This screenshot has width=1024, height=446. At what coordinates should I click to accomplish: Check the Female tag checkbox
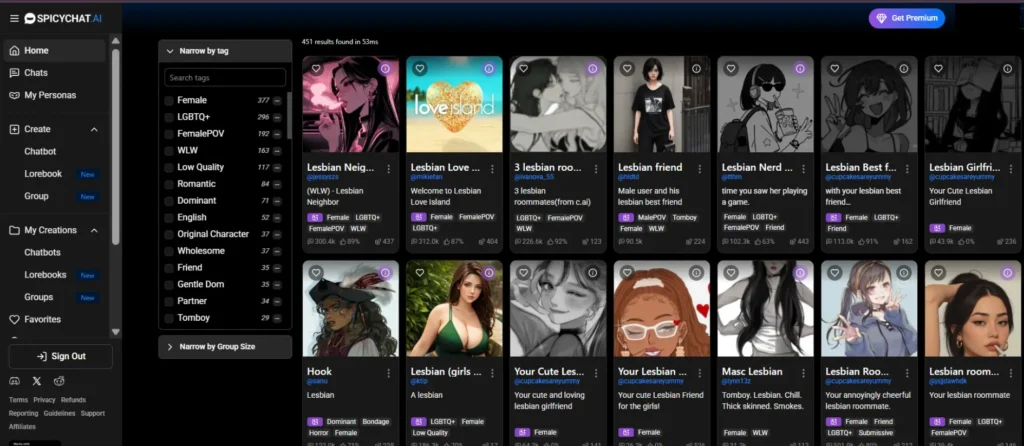pyautogui.click(x=169, y=100)
